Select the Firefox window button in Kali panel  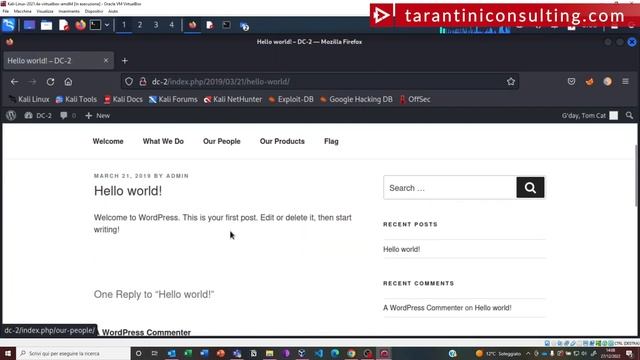192,25
